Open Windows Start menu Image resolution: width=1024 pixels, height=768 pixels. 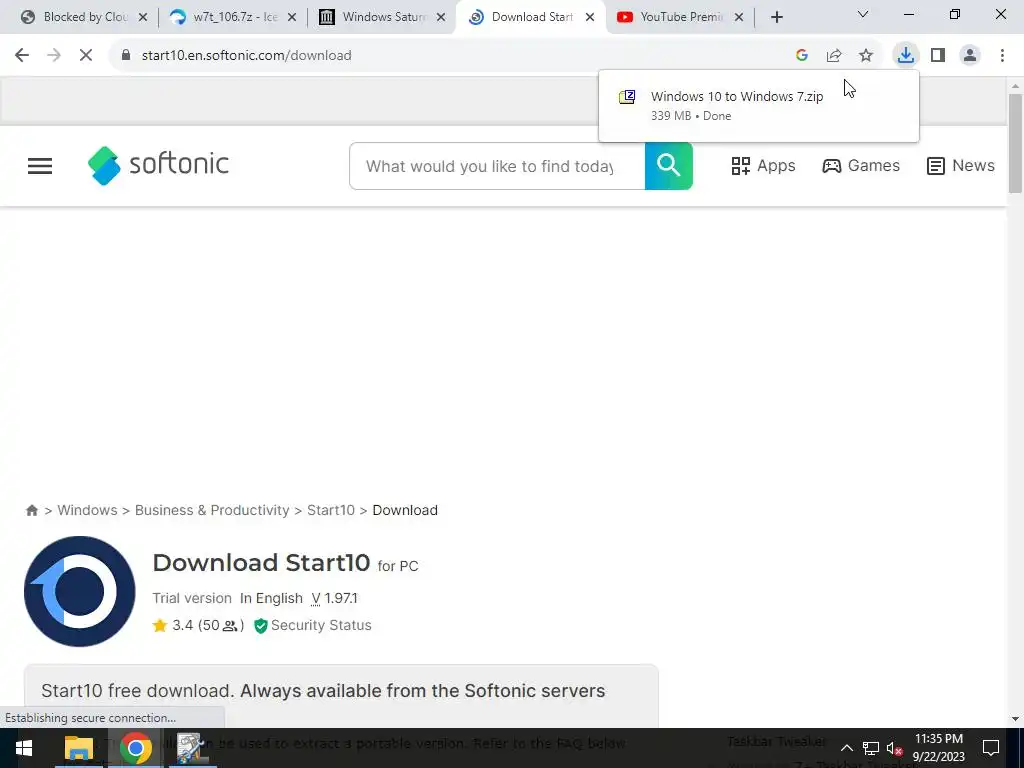[24, 748]
